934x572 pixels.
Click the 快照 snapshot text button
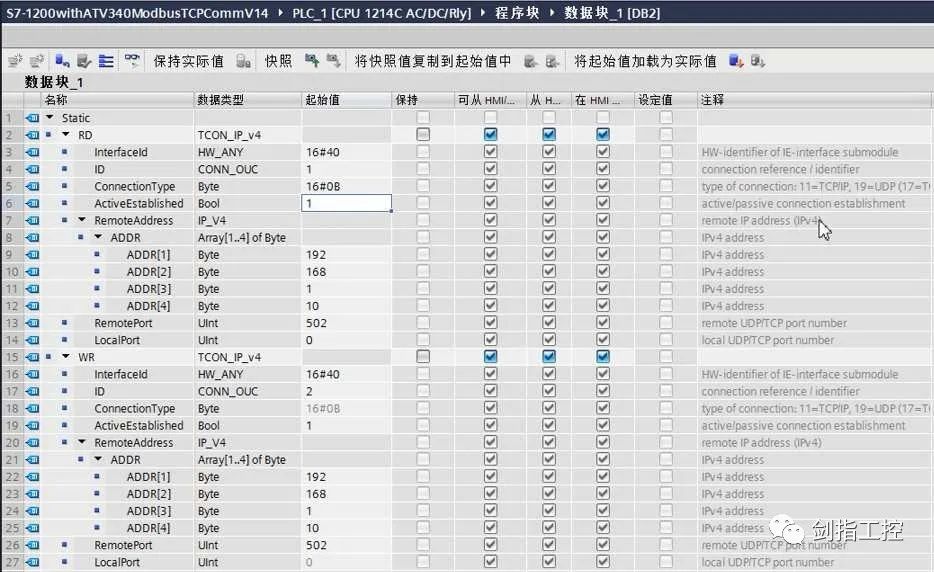(278, 61)
